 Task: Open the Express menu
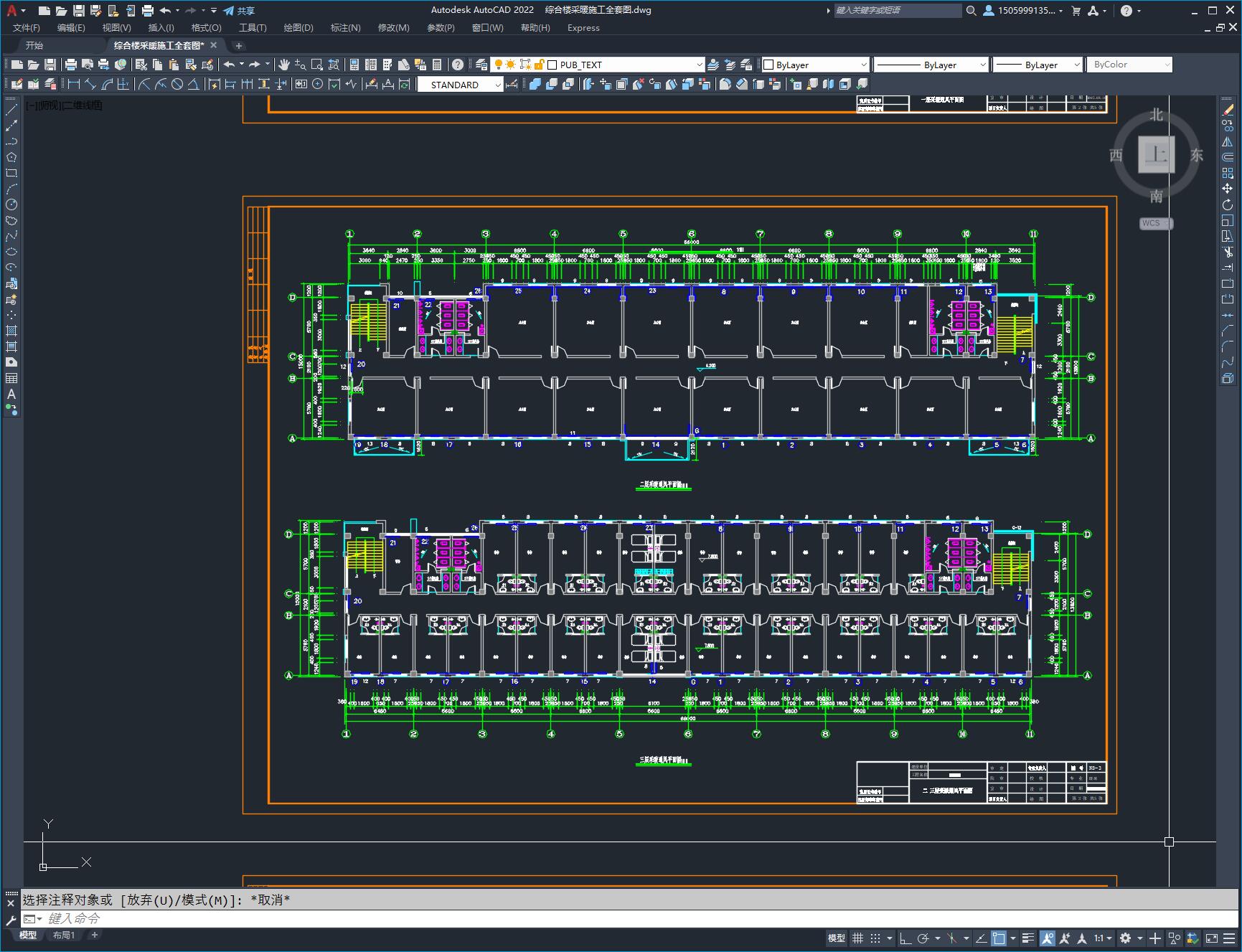[x=583, y=27]
